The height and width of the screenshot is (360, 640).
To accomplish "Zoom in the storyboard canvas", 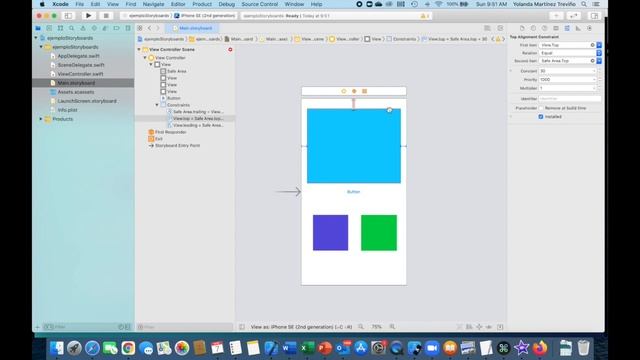I will tap(392, 327).
